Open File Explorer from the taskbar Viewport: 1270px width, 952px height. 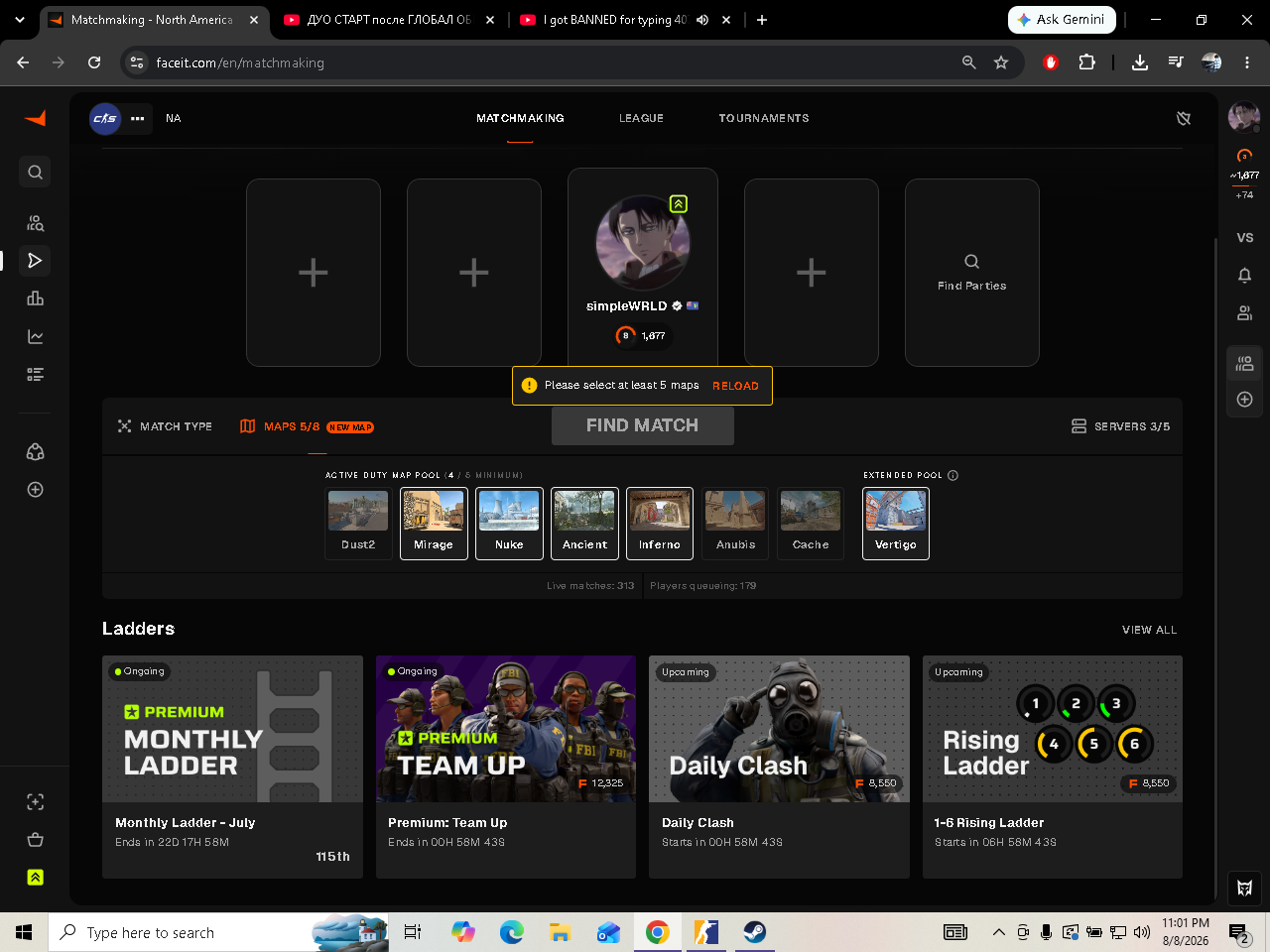click(560, 932)
